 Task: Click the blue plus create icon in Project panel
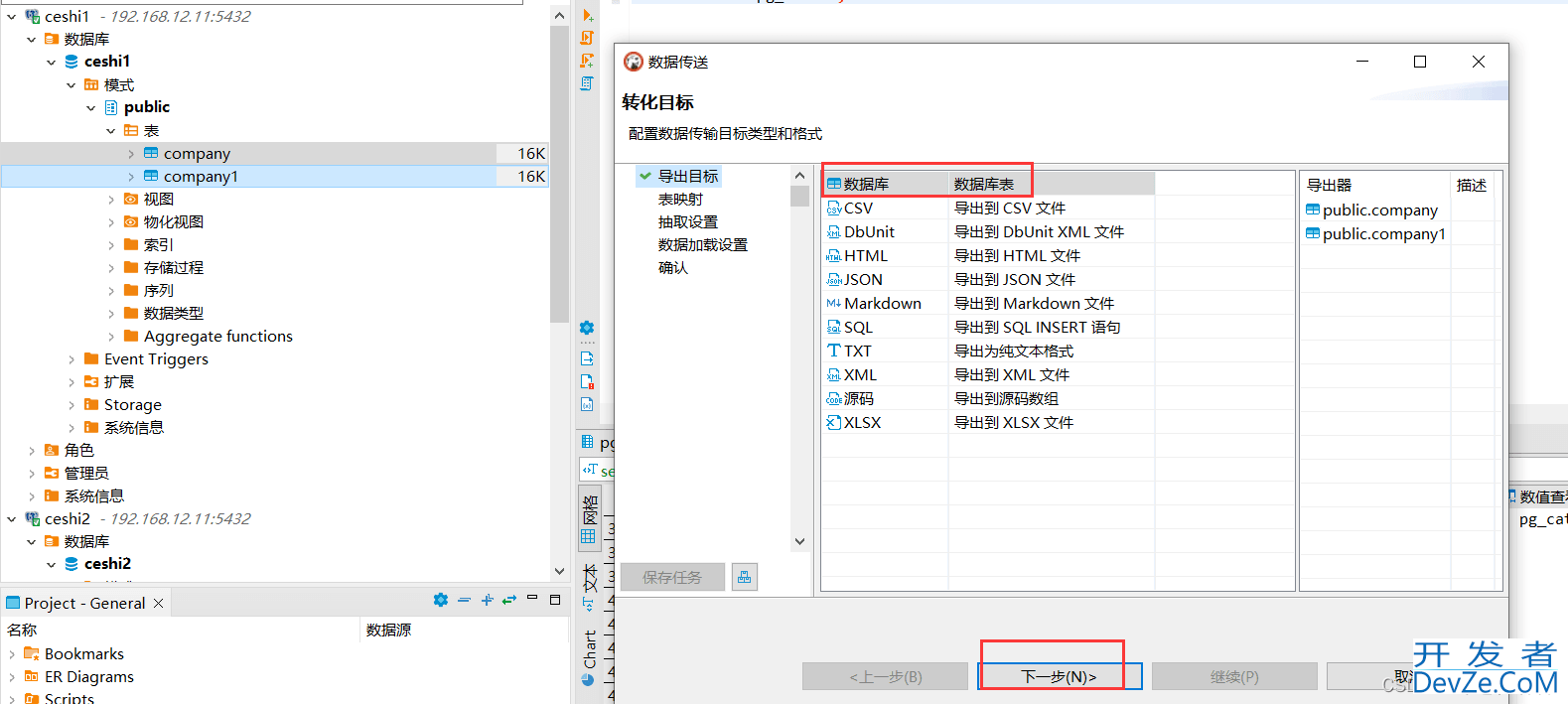(487, 600)
